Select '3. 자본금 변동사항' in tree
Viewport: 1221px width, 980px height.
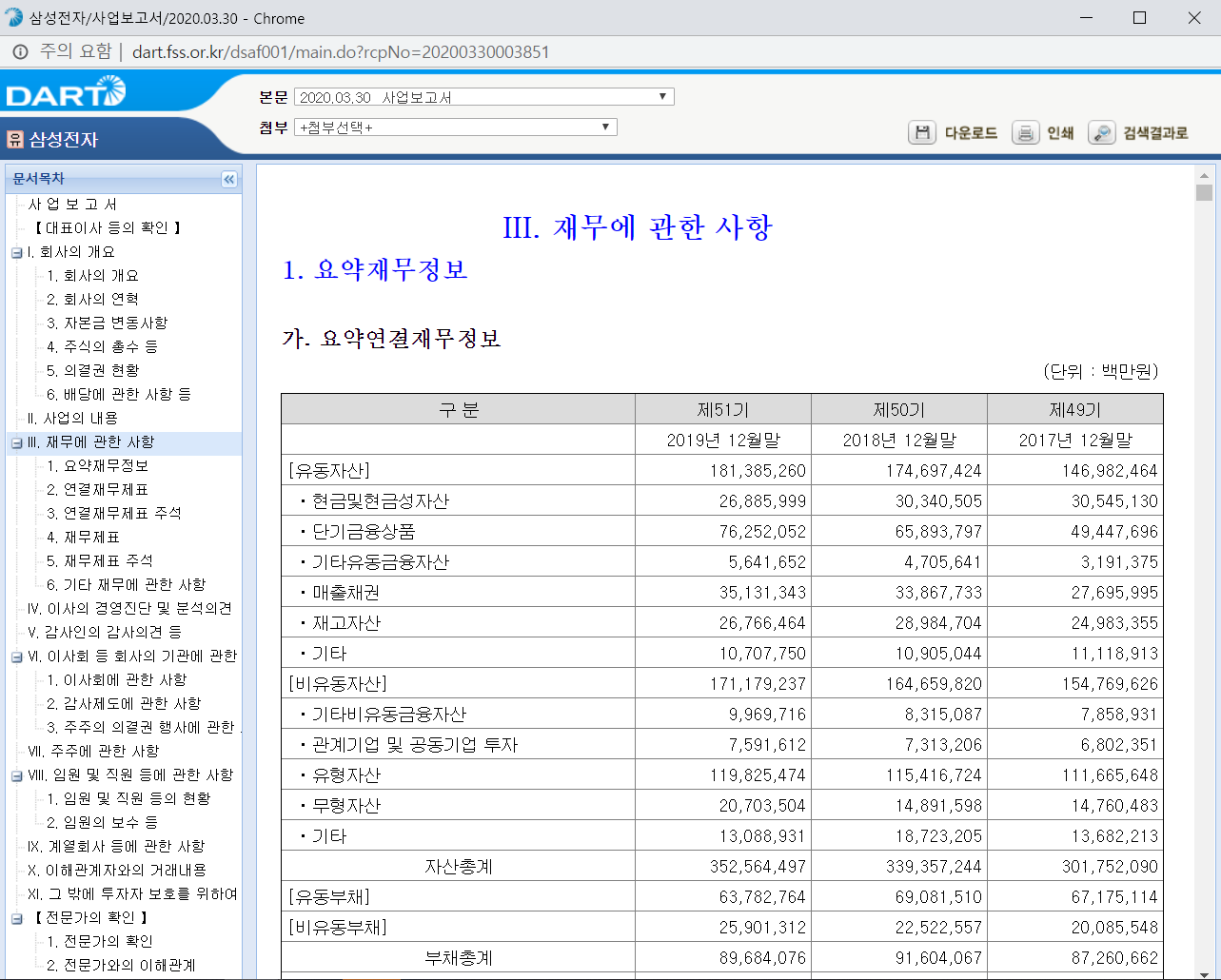click(x=107, y=323)
